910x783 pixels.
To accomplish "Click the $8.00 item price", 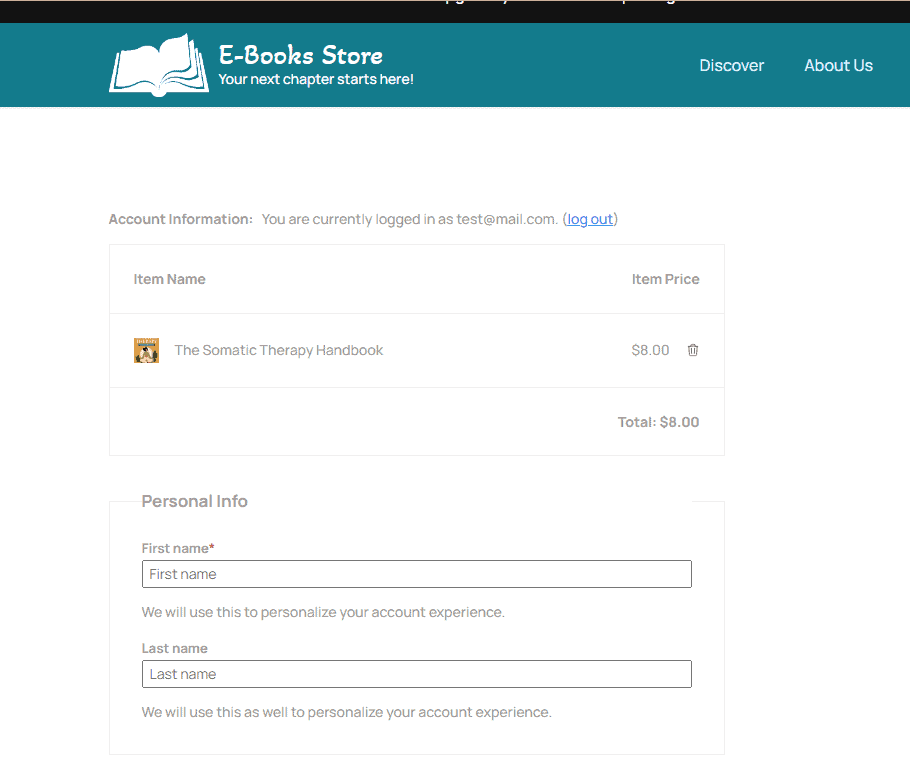I will click(x=650, y=350).
